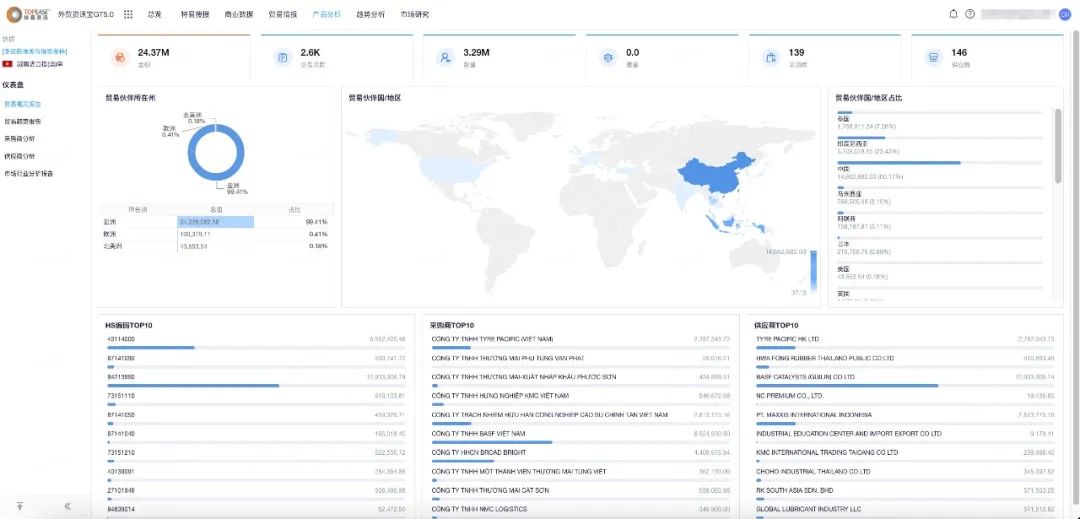Click the 3.29M quantity card icon

pyautogui.click(x=445, y=58)
